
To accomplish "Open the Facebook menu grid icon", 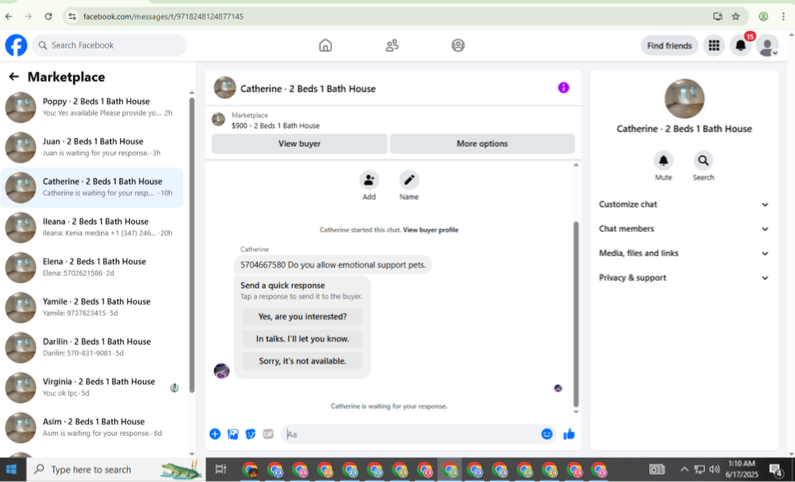I will (714, 46).
